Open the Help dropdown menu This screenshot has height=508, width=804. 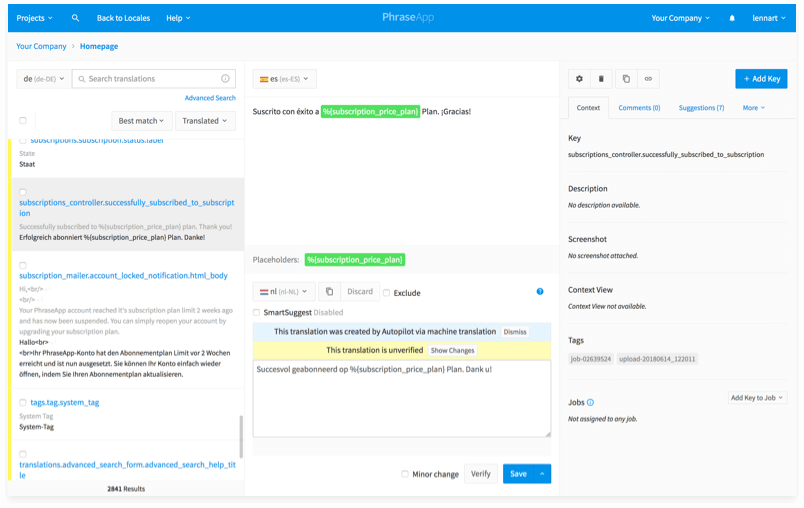click(x=178, y=18)
